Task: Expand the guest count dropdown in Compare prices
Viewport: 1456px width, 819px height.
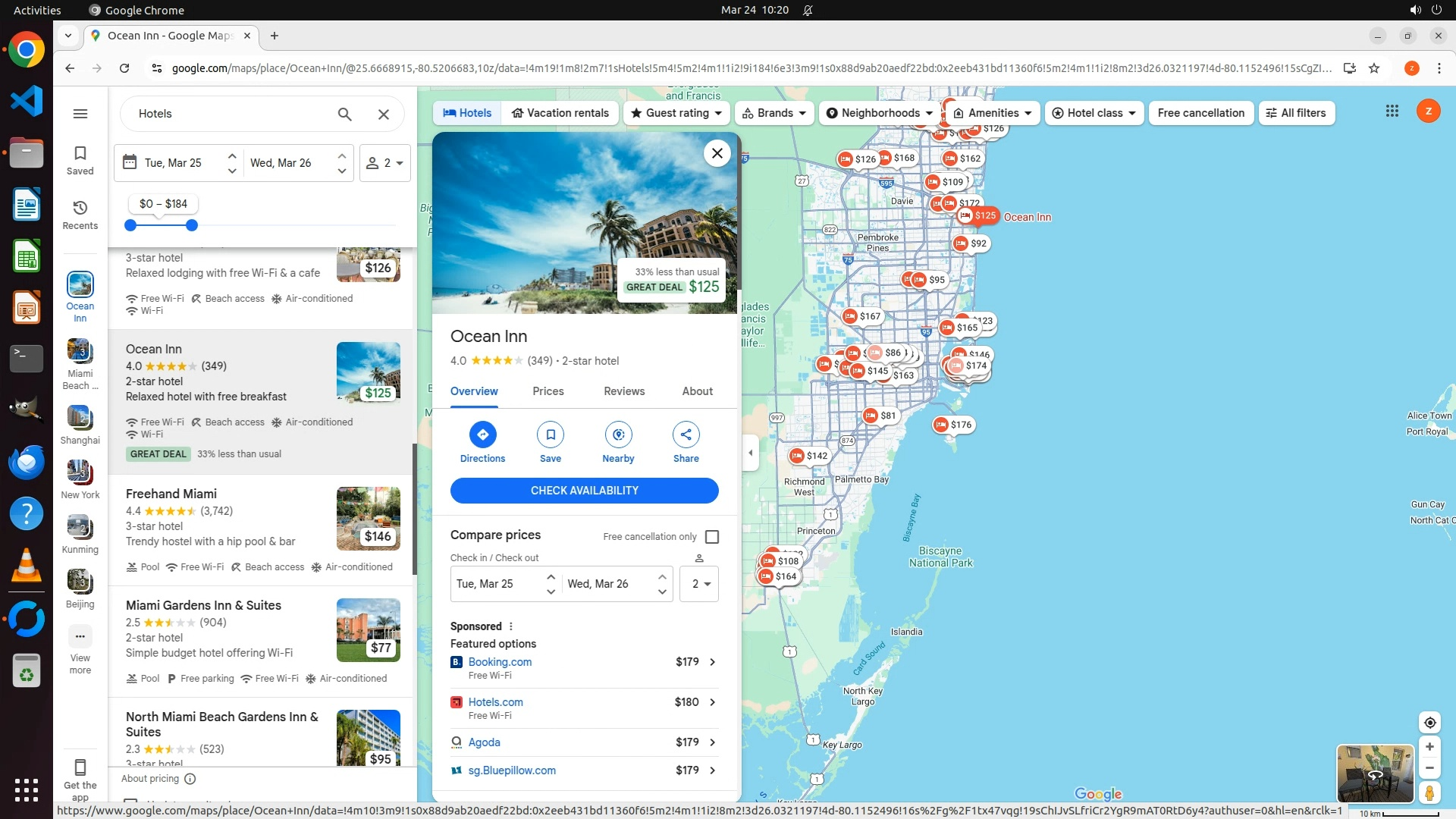Action: (699, 584)
